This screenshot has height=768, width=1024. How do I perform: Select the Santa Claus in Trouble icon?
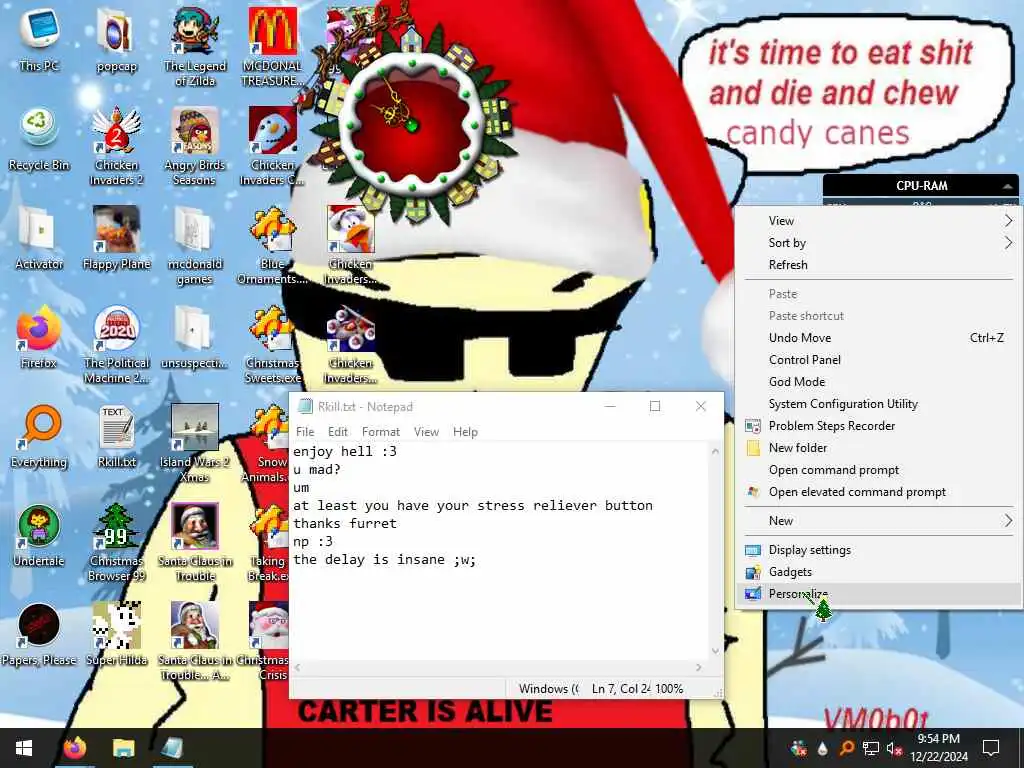195,542
